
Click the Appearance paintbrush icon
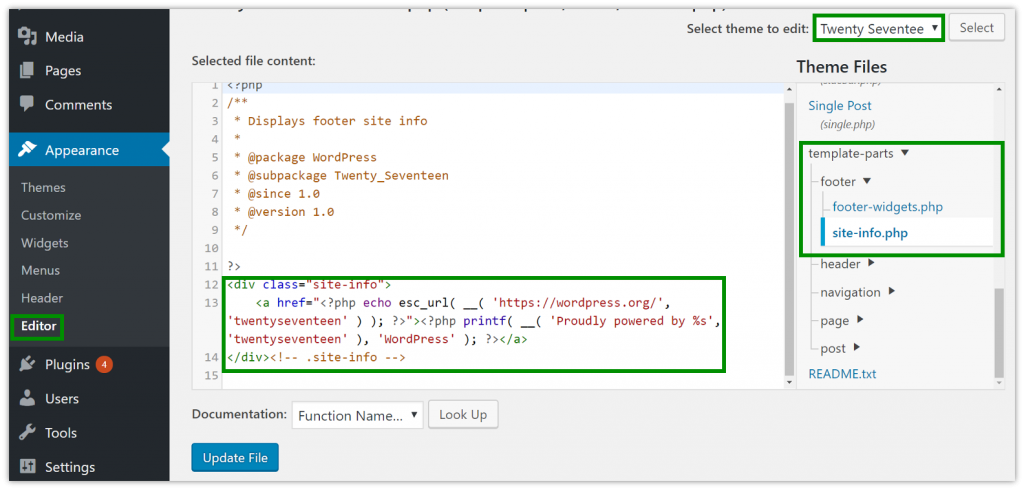pos(27,150)
